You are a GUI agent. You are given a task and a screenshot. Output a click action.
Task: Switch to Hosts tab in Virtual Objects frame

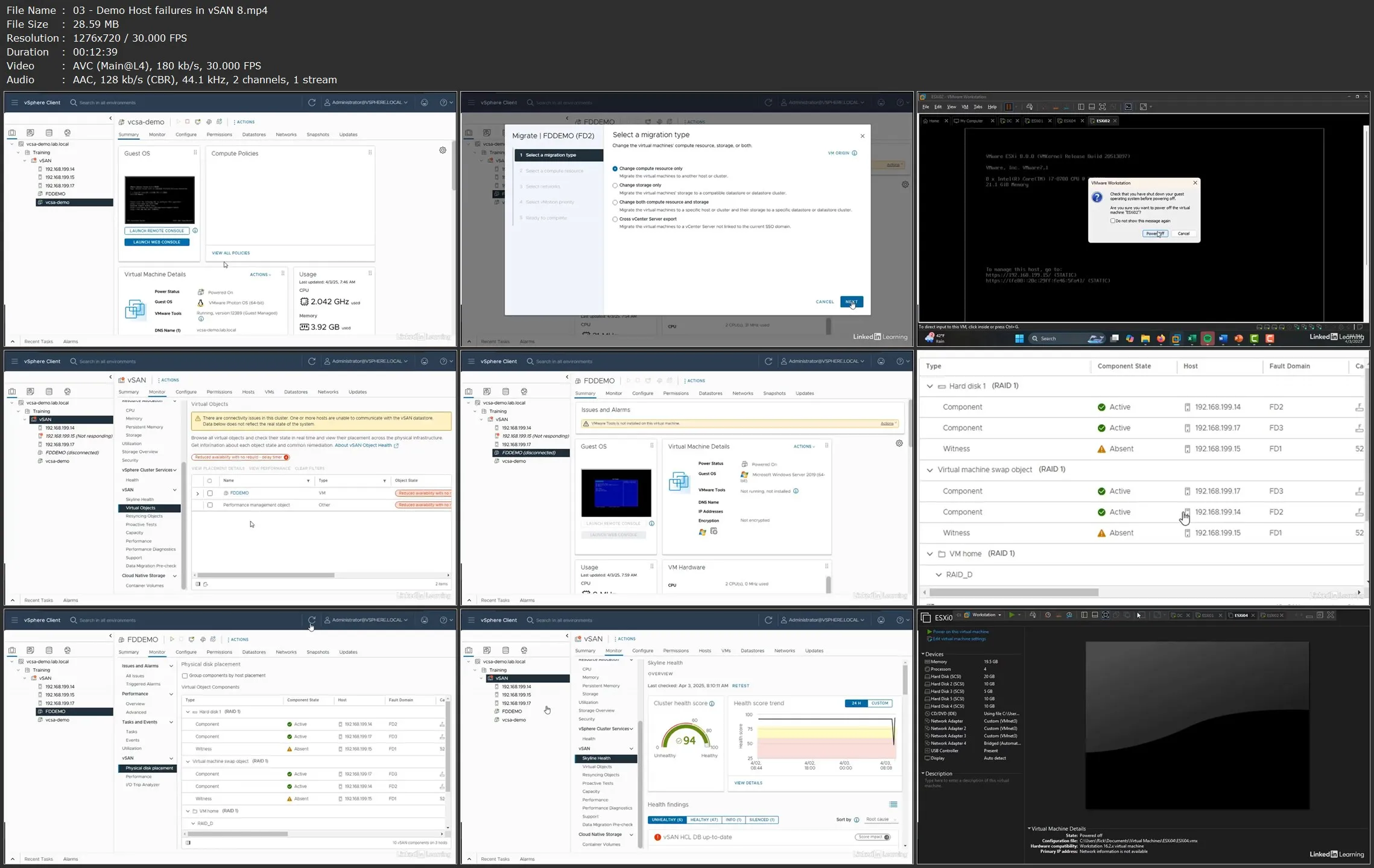(248, 392)
